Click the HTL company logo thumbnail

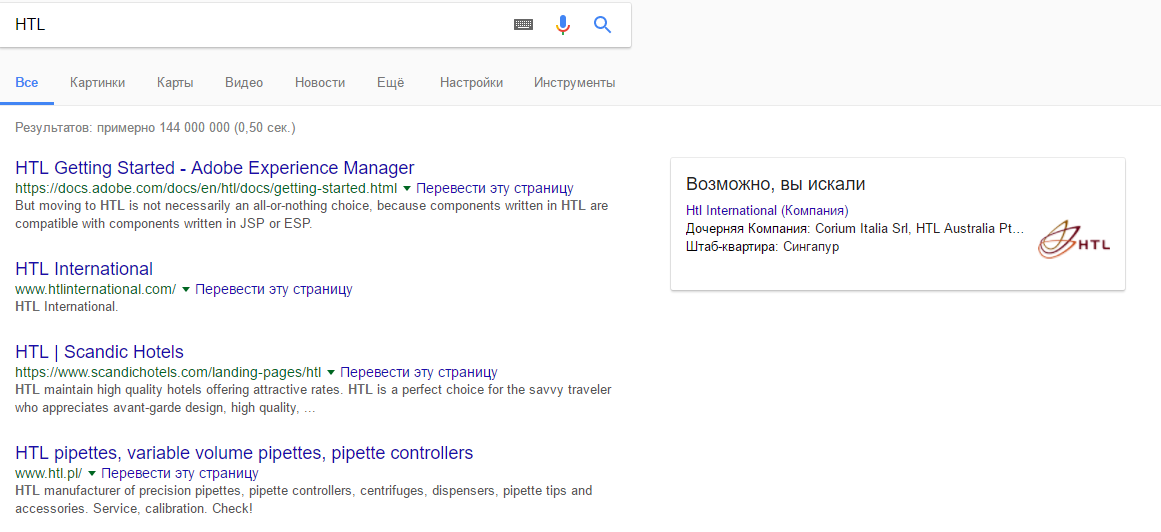point(1074,239)
